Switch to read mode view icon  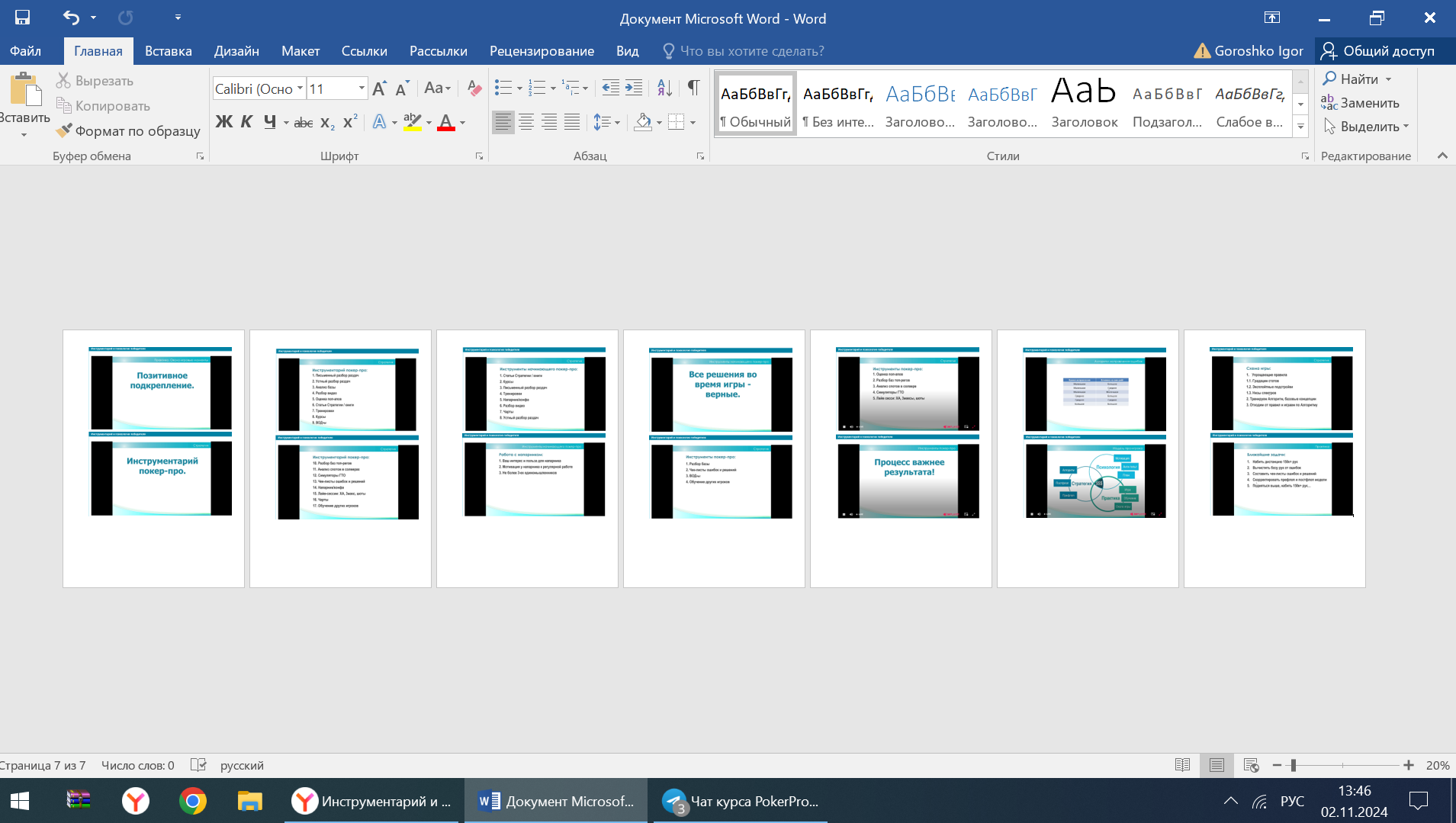point(1183,765)
